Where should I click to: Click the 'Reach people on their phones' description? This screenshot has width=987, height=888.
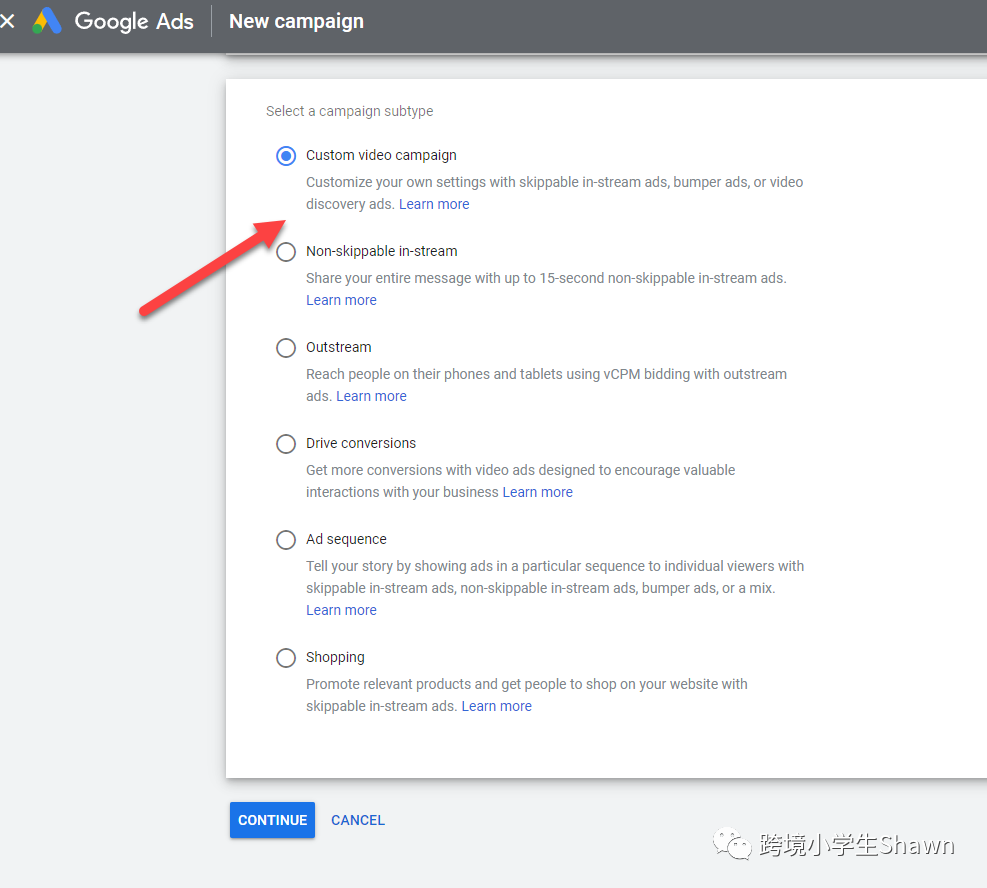tap(546, 385)
